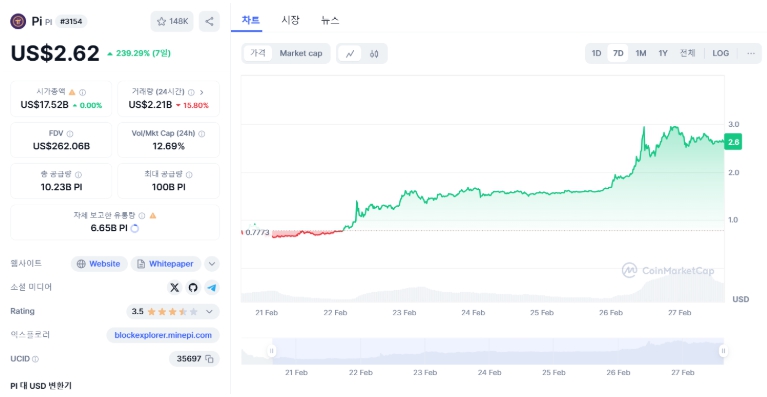The width and height of the screenshot is (767, 397).
Task: Set chart range to 전체
Action: [x=687, y=53]
